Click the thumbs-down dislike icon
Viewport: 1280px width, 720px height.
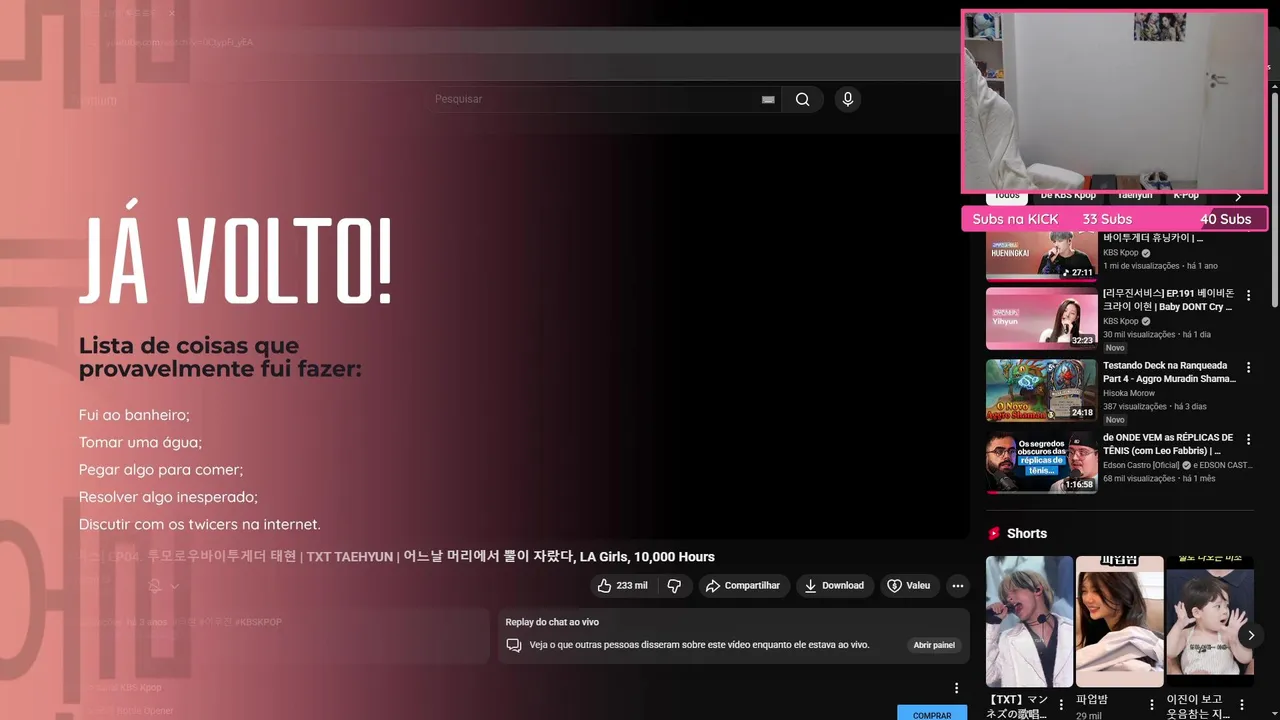point(674,585)
